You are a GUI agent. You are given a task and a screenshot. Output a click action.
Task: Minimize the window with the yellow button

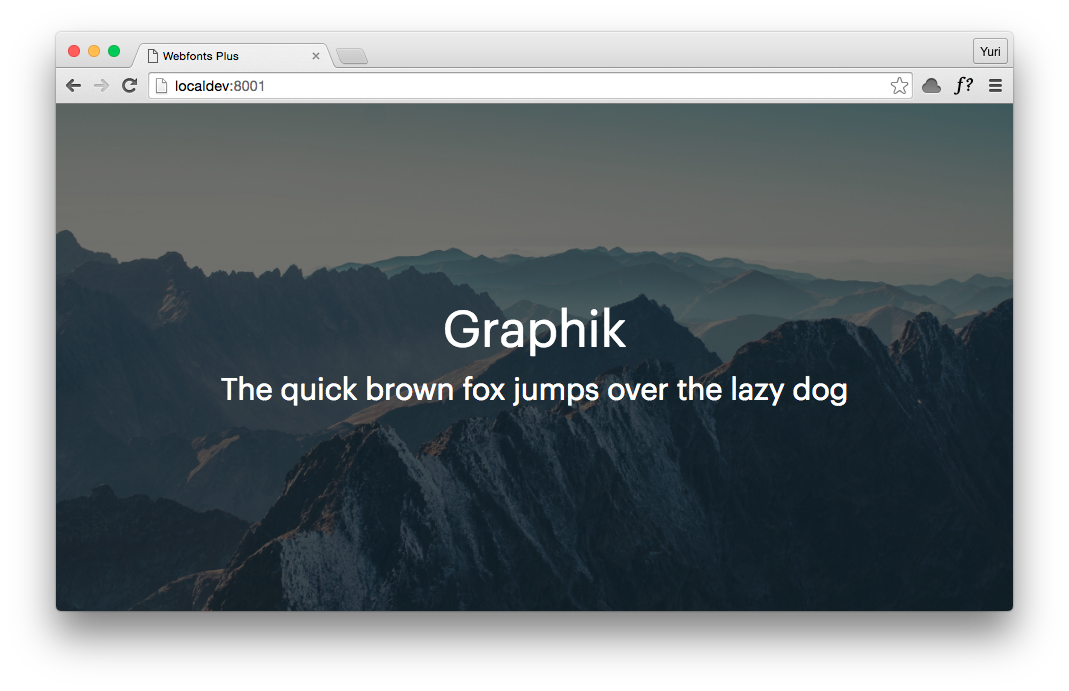94,51
